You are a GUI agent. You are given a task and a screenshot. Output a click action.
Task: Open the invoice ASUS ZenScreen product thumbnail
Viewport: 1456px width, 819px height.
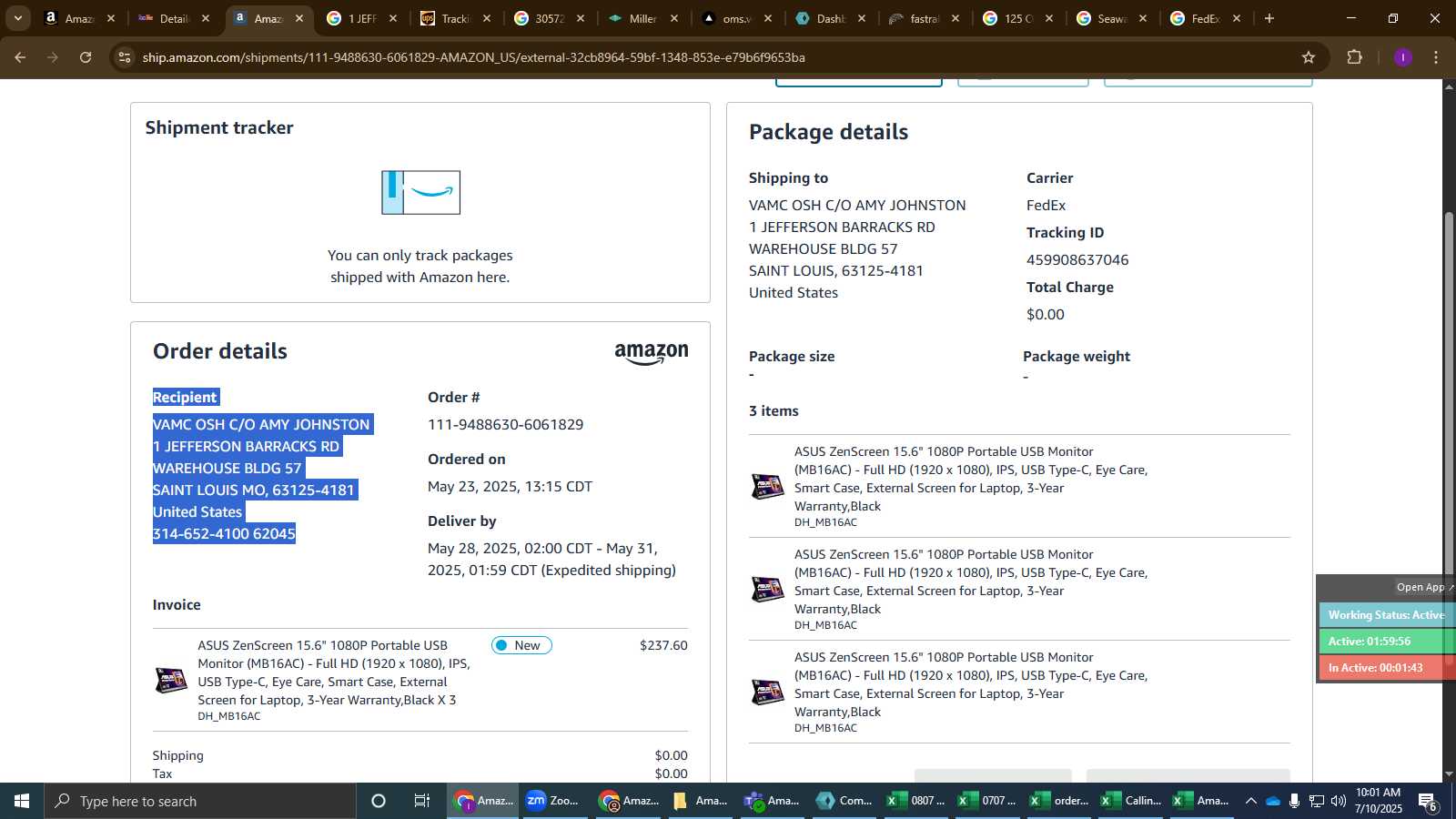171,680
